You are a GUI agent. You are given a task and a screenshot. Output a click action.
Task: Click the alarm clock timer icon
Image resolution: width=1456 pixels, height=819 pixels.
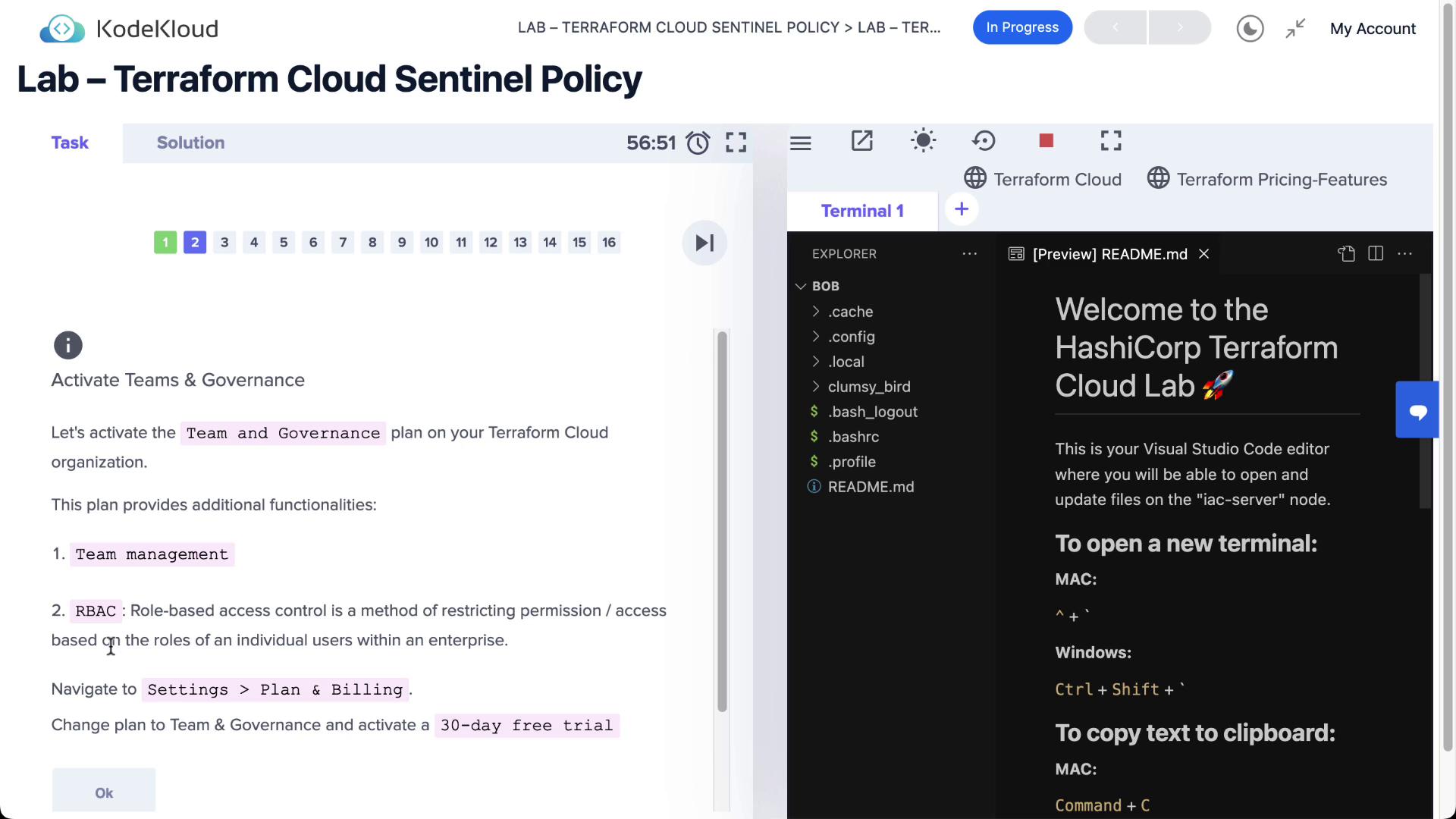click(x=698, y=143)
